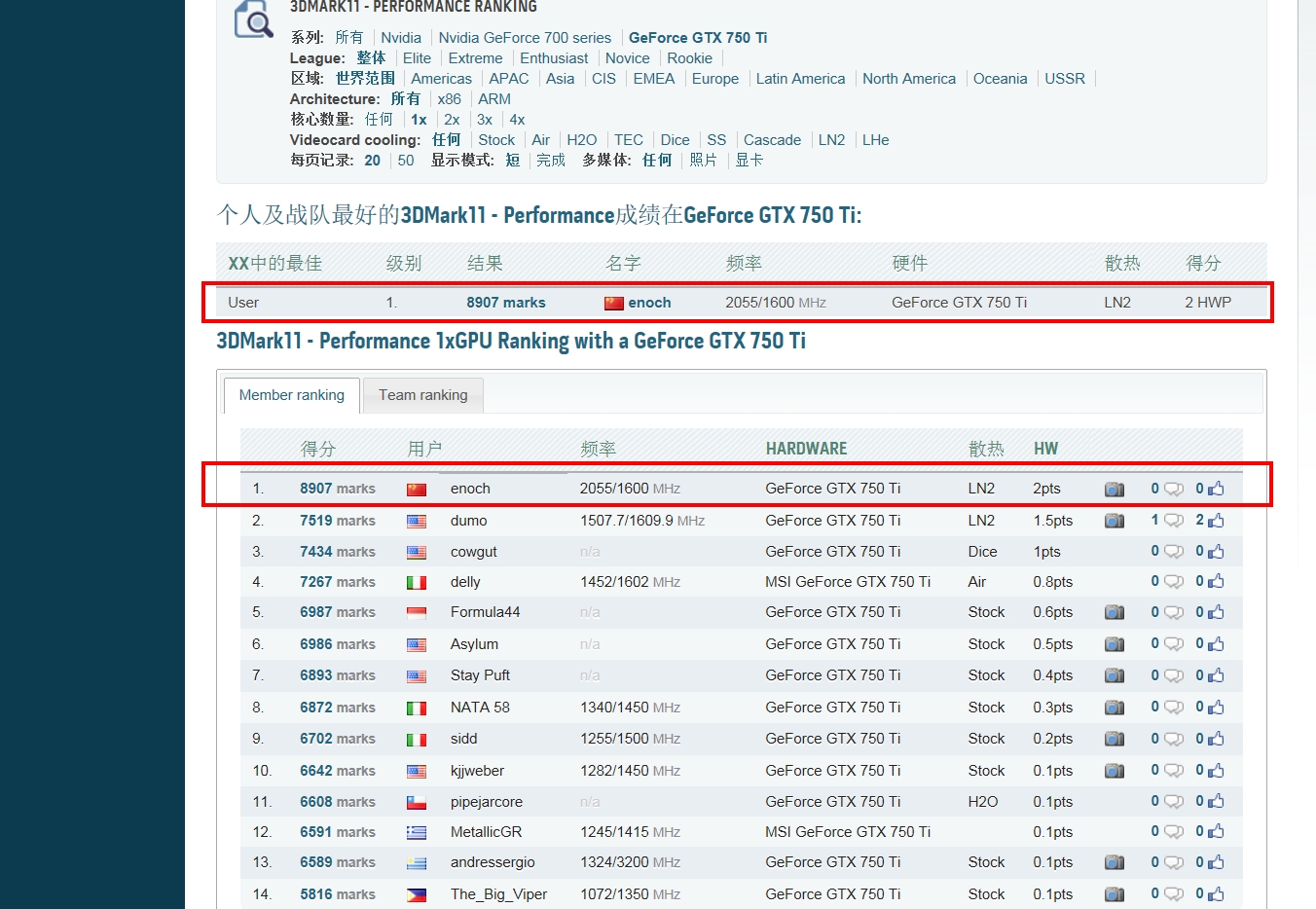Click the China flag next to enoch in ranking list

(417, 490)
